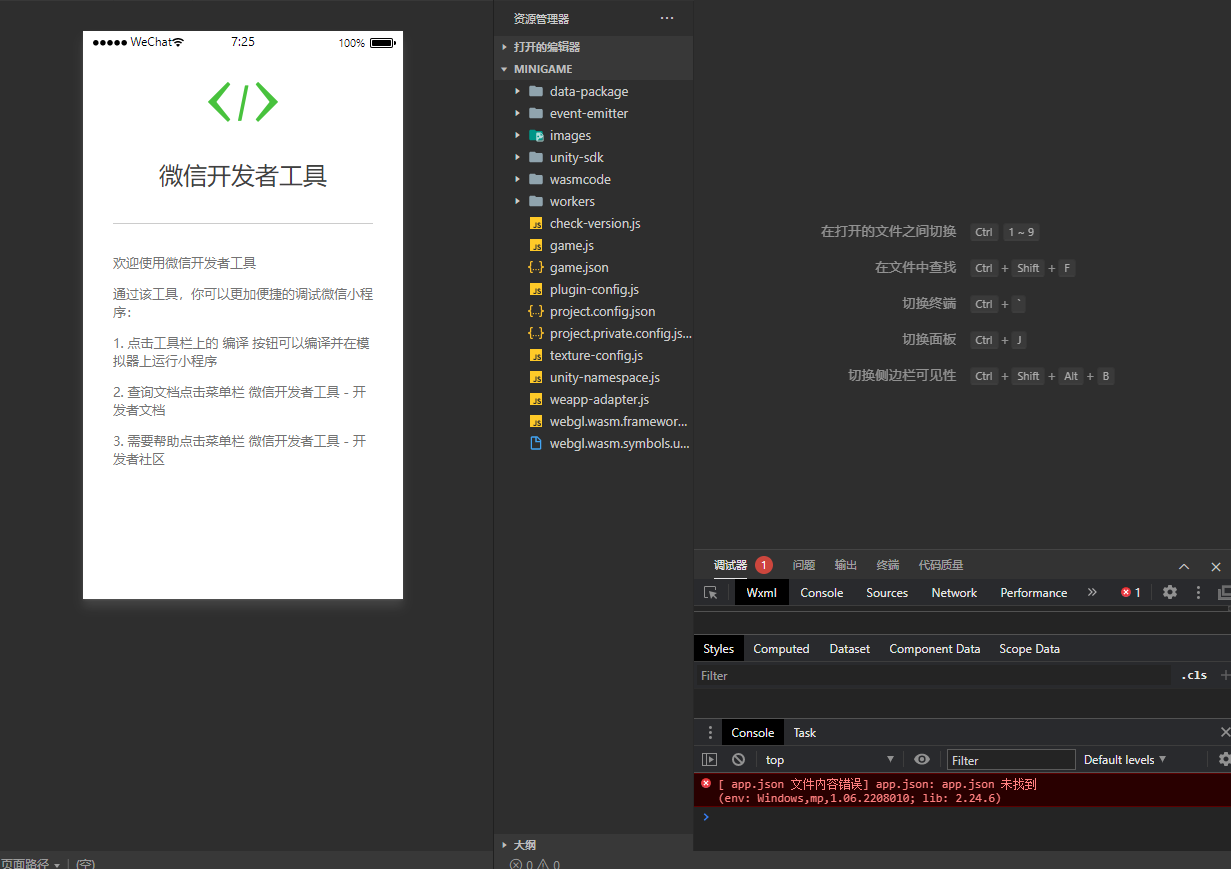The width and height of the screenshot is (1231, 869).
Task: Expand the wasmcode folder arrow
Action: (517, 180)
